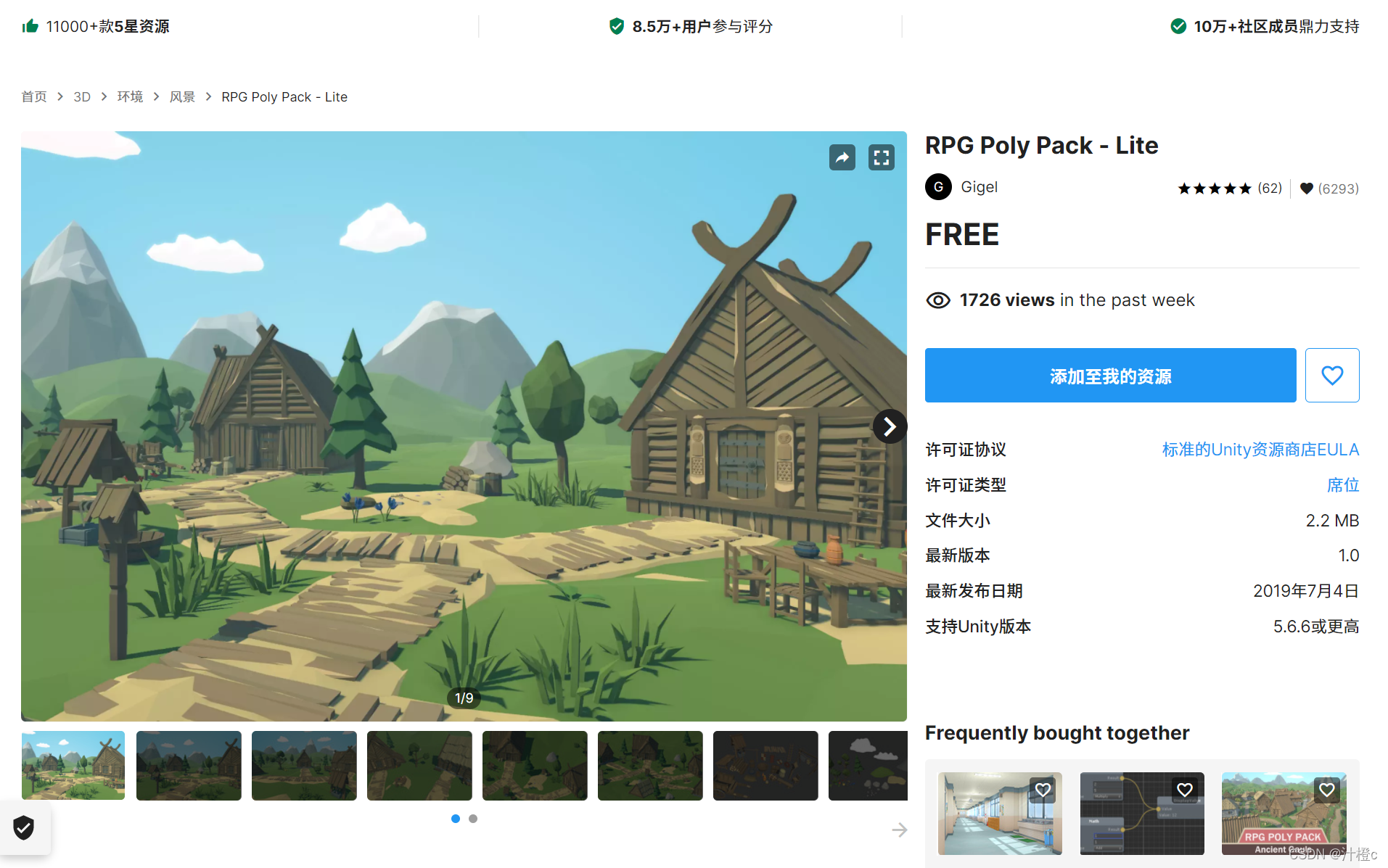Viewport: 1388px width, 868px height.
Task: Toggle wishlist heart button beside add button
Action: [x=1332, y=375]
